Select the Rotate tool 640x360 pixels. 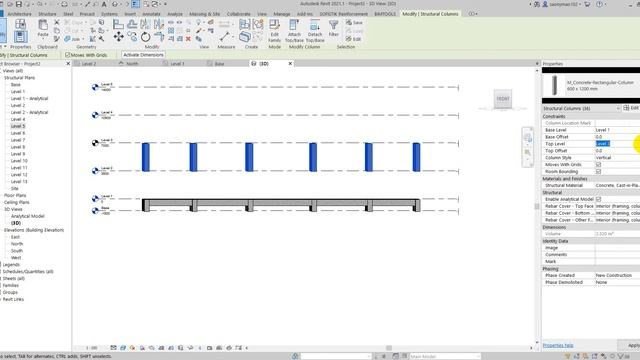[x=145, y=37]
